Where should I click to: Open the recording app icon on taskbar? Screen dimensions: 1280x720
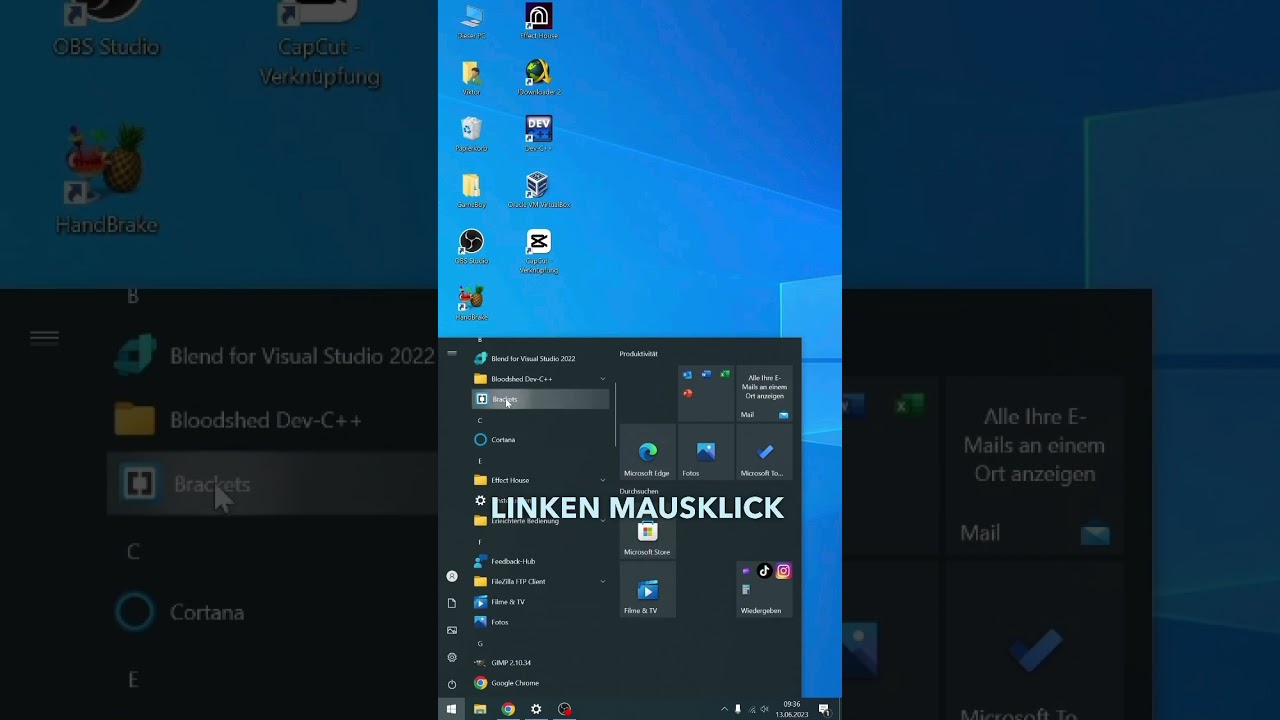(x=564, y=709)
